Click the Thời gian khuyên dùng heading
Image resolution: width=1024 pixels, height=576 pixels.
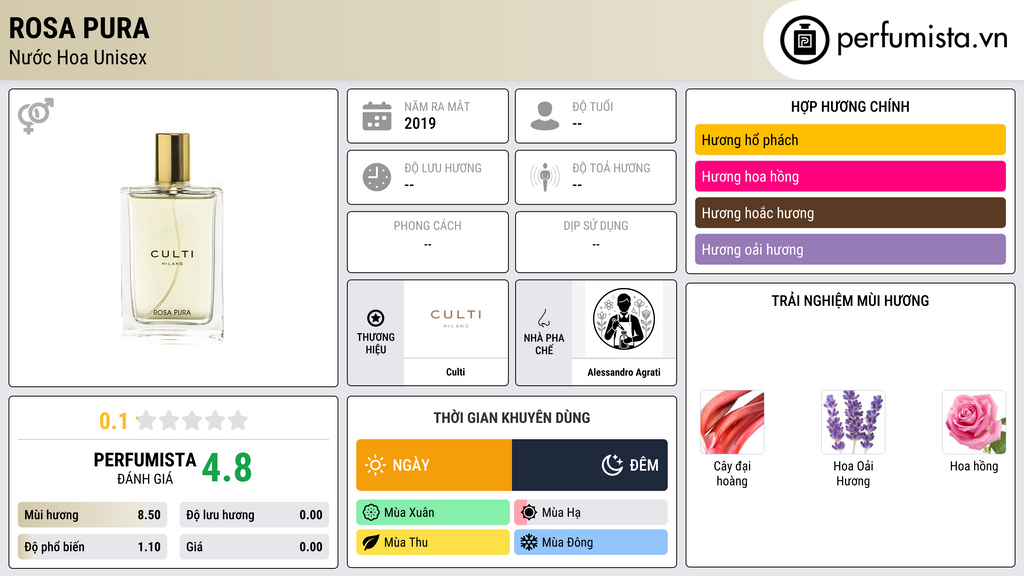[x=512, y=418]
